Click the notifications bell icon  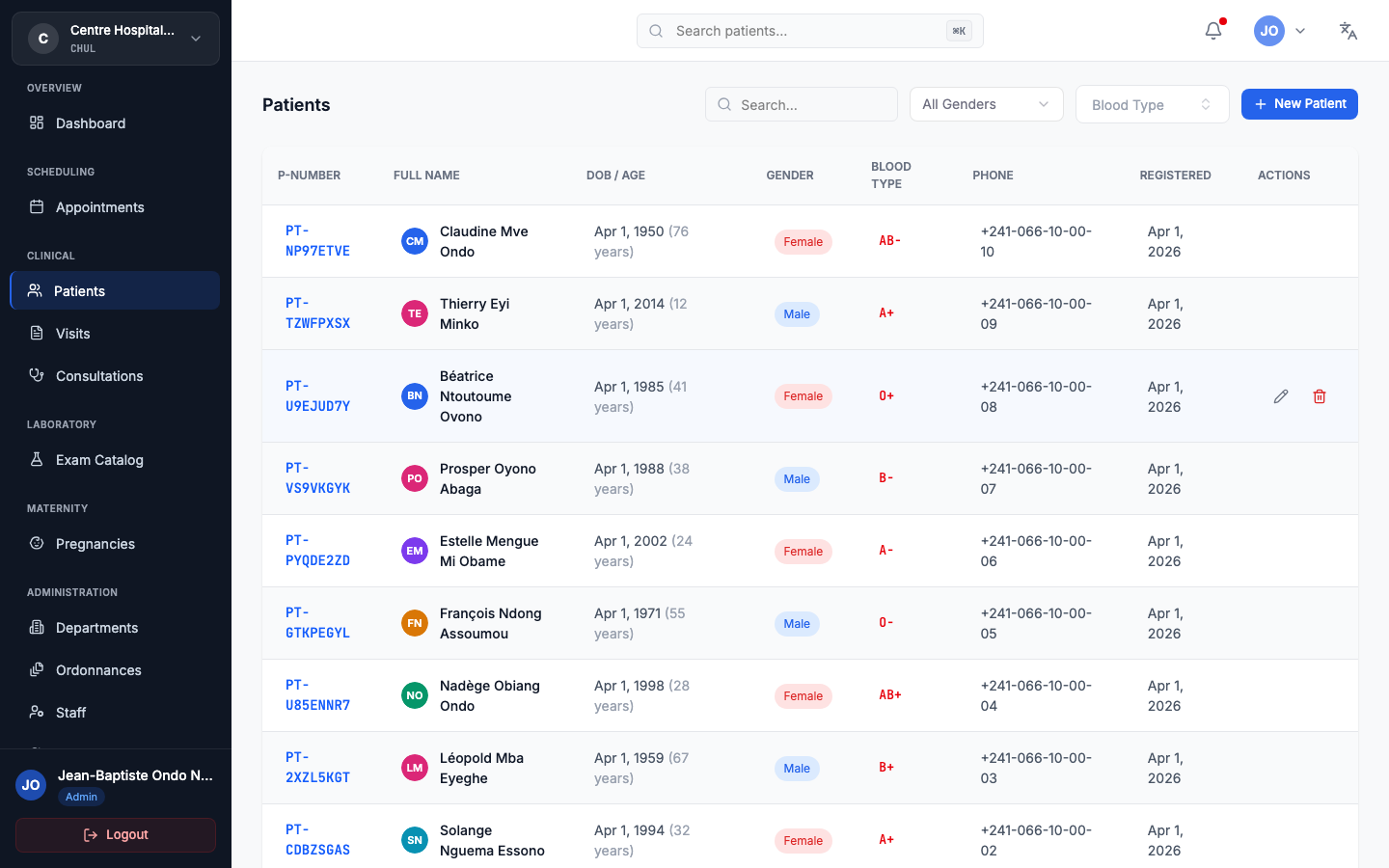(1213, 31)
